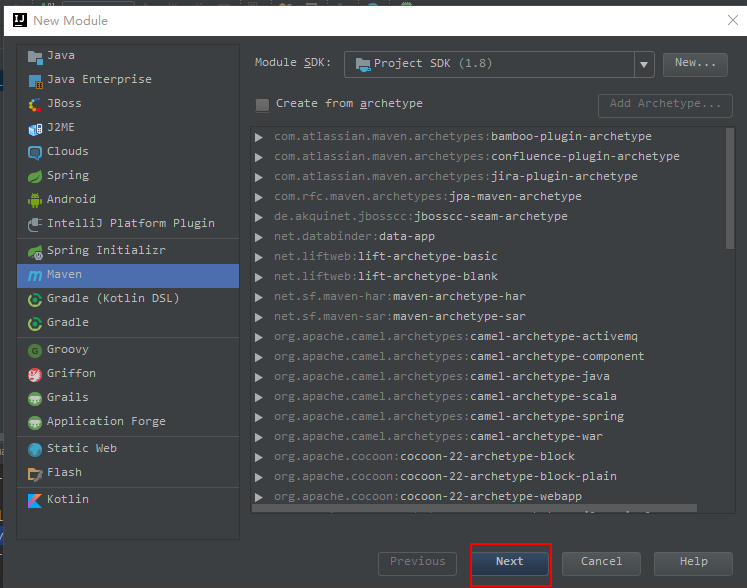
Task: Click the Application Forge icon
Action: [x=35, y=423]
